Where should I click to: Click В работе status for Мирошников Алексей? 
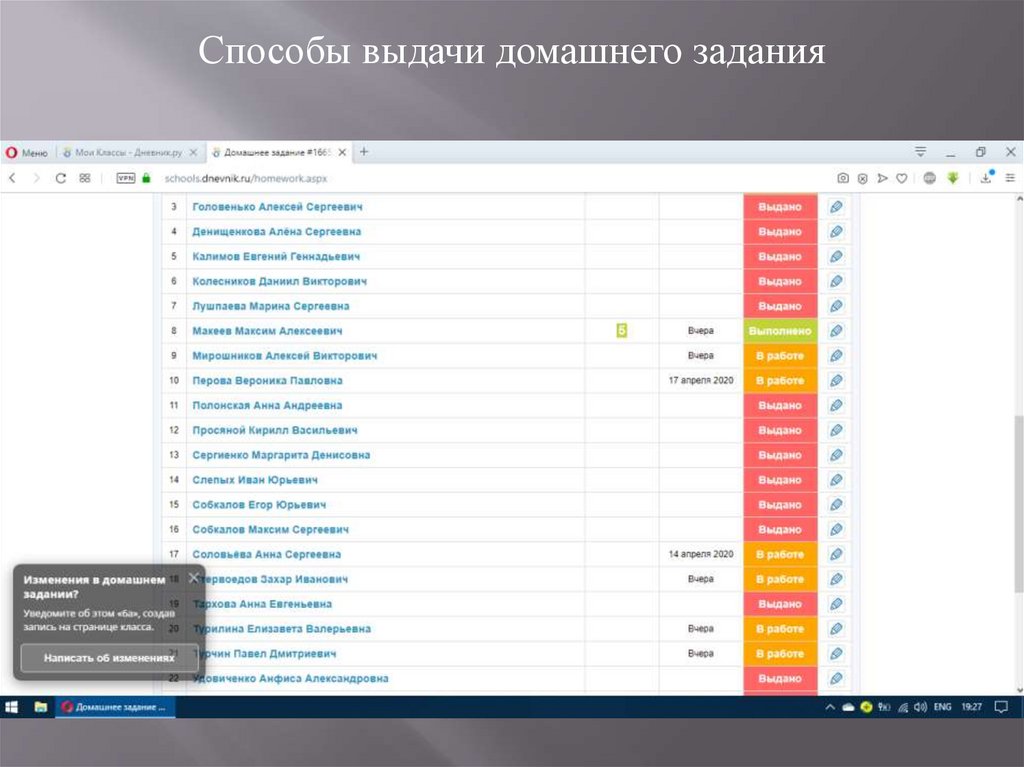point(780,356)
